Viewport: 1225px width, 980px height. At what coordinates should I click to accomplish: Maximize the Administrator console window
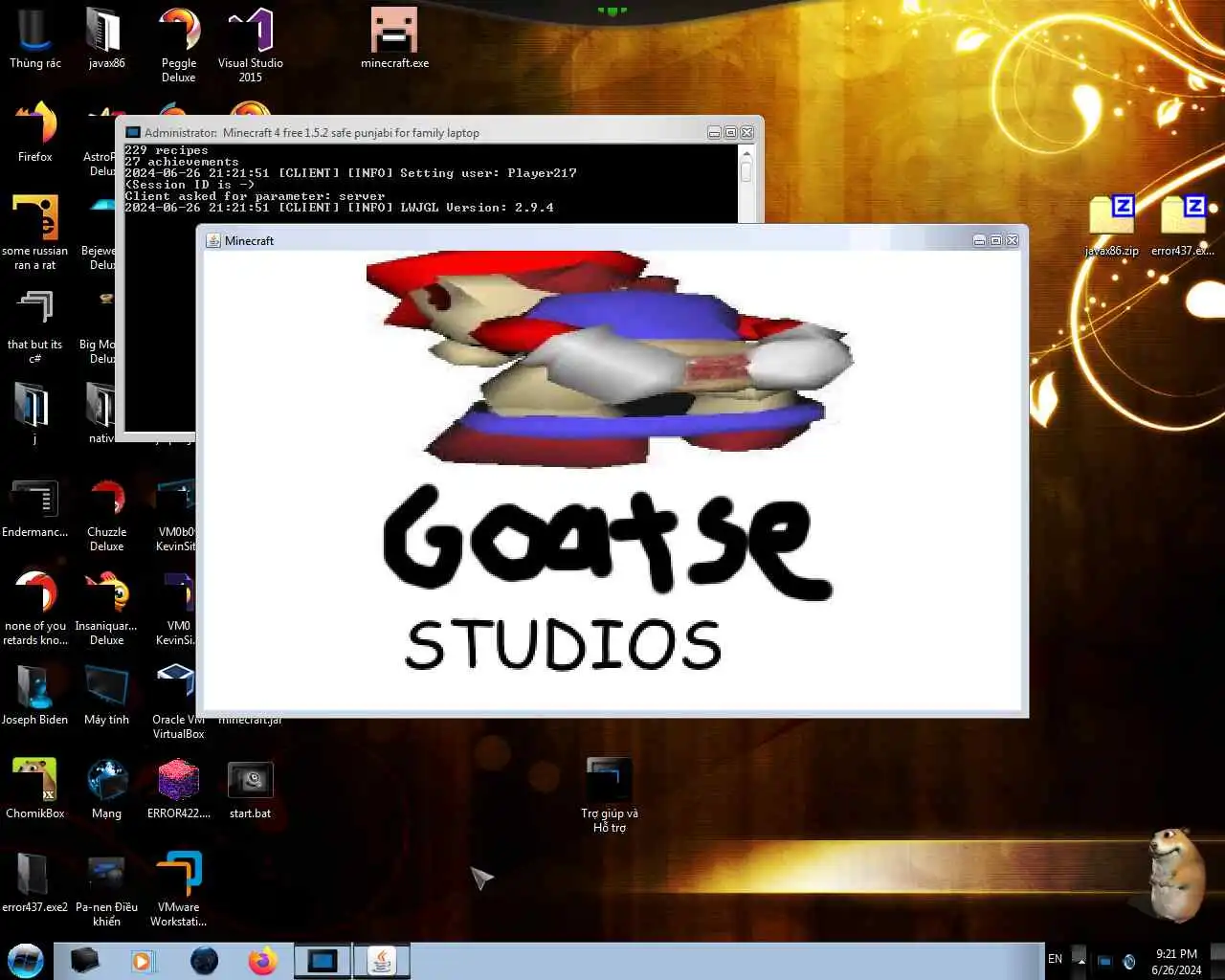click(x=730, y=132)
